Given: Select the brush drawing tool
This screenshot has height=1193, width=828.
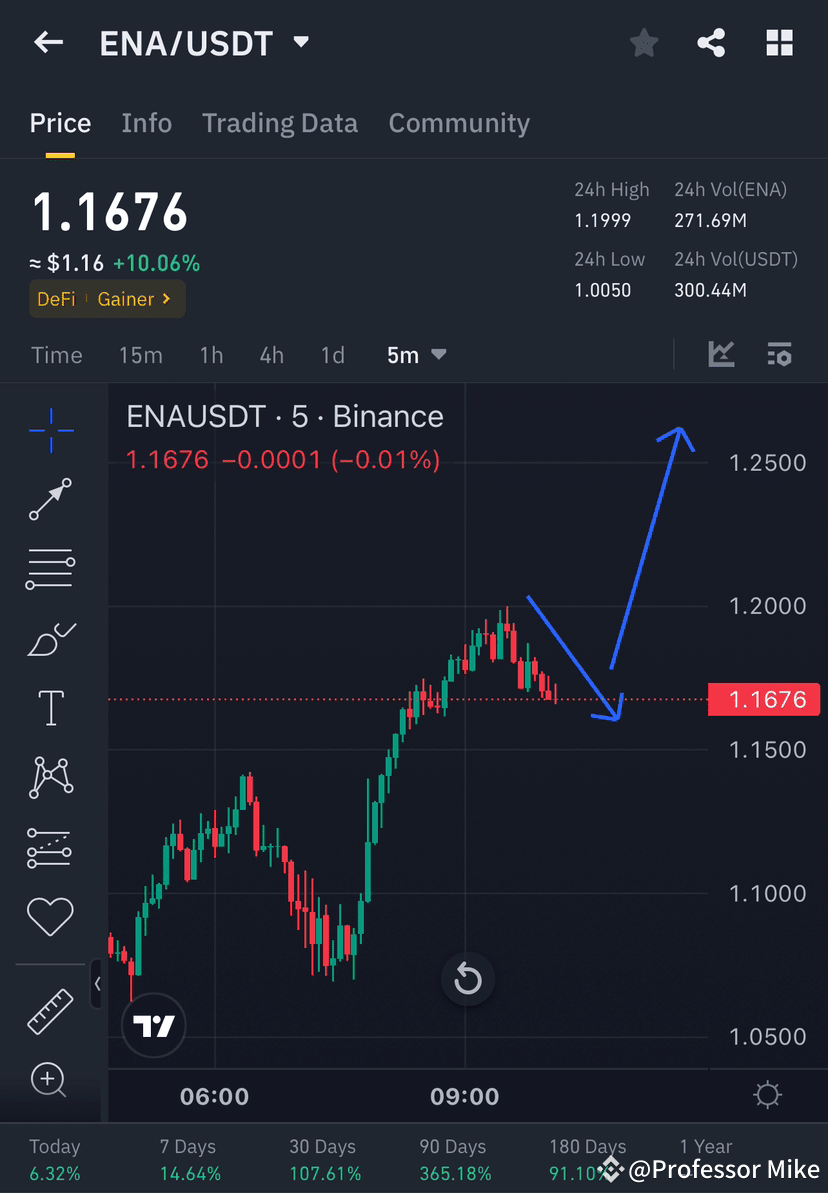Looking at the screenshot, I should (x=50, y=638).
